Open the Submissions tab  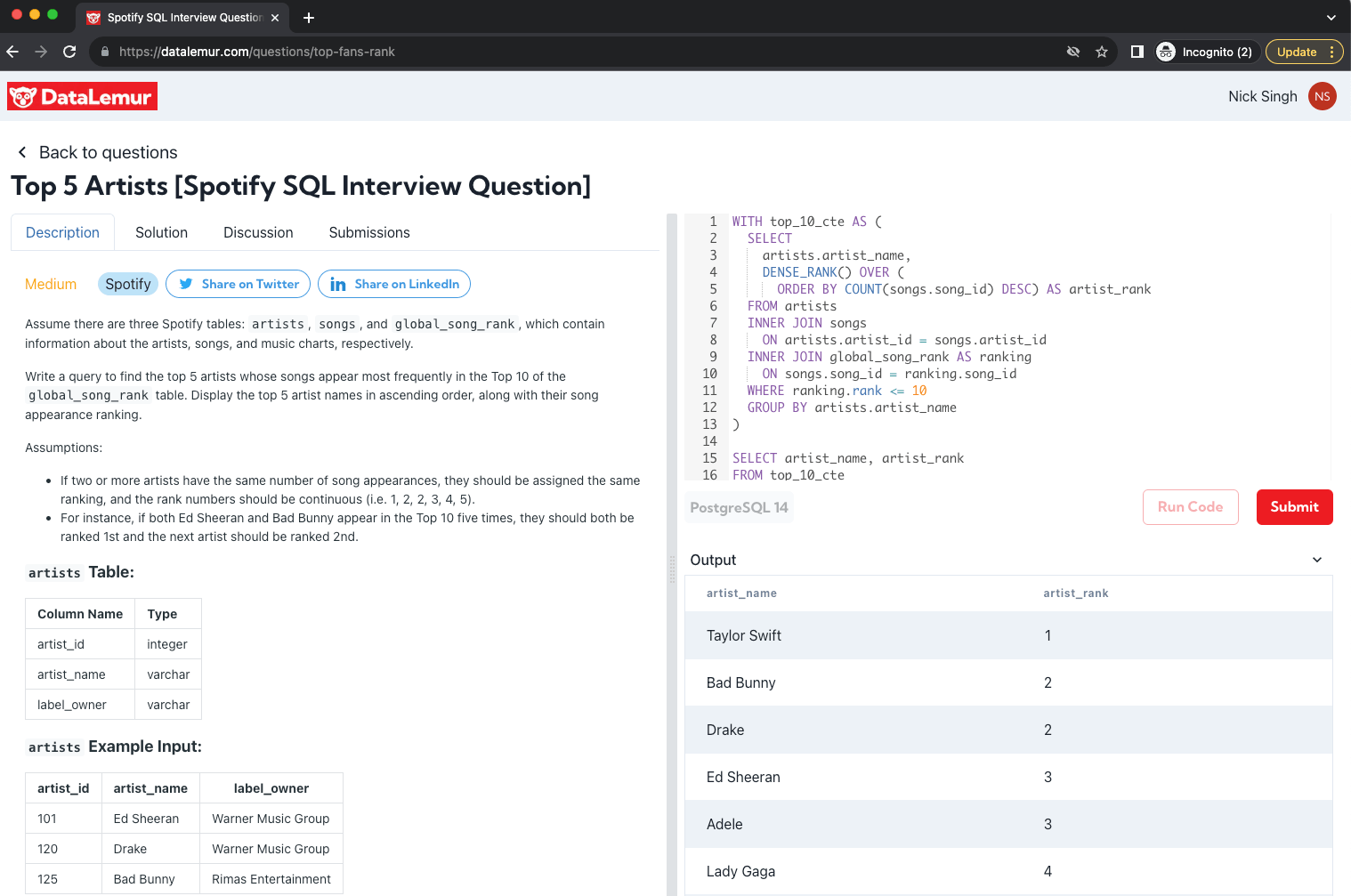point(368,232)
